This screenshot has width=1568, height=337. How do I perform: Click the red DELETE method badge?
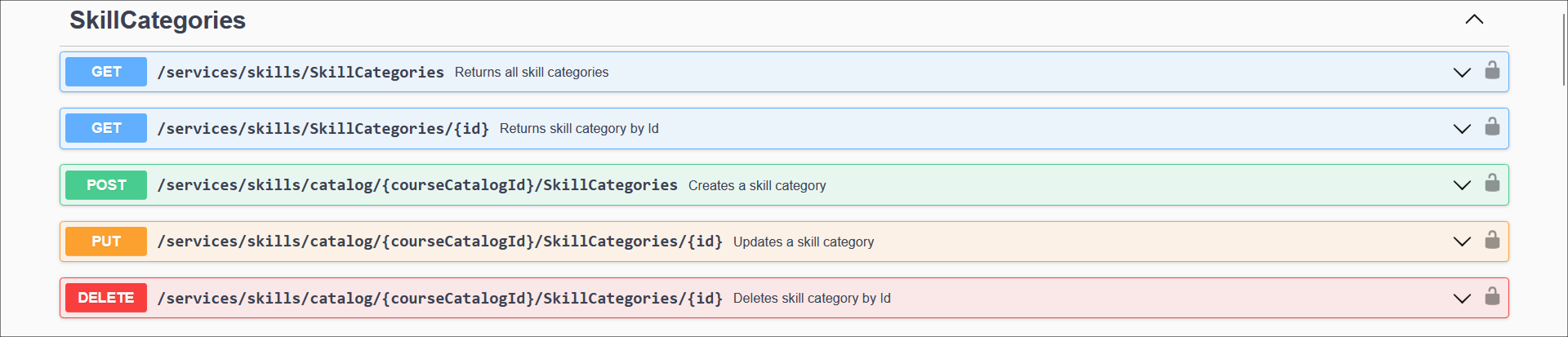(x=106, y=298)
